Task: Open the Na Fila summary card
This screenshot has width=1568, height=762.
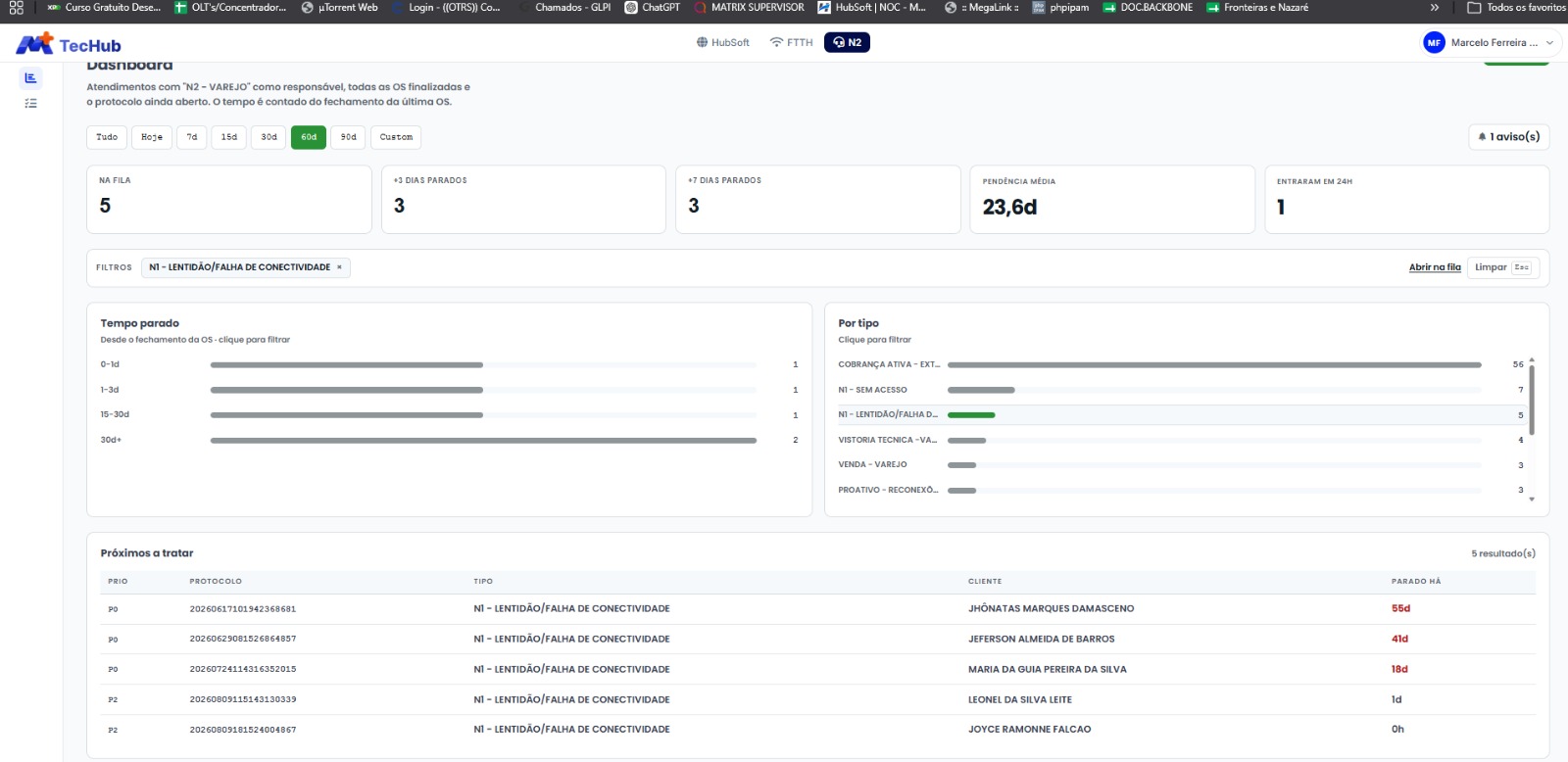Action: coord(229,199)
